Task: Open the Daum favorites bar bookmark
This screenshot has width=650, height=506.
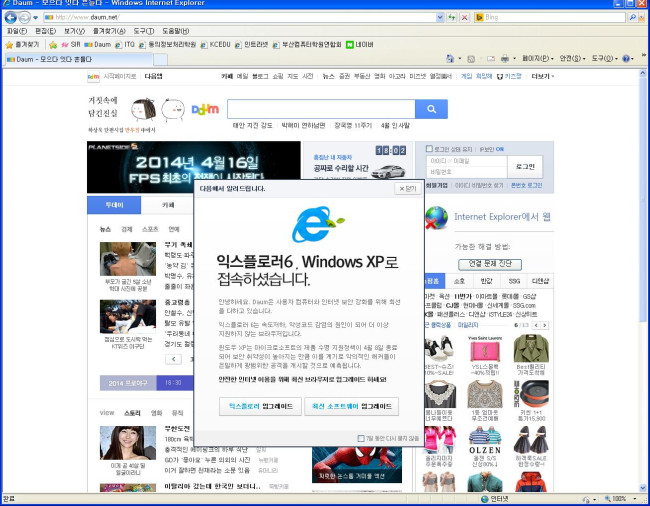Action: click(x=98, y=44)
